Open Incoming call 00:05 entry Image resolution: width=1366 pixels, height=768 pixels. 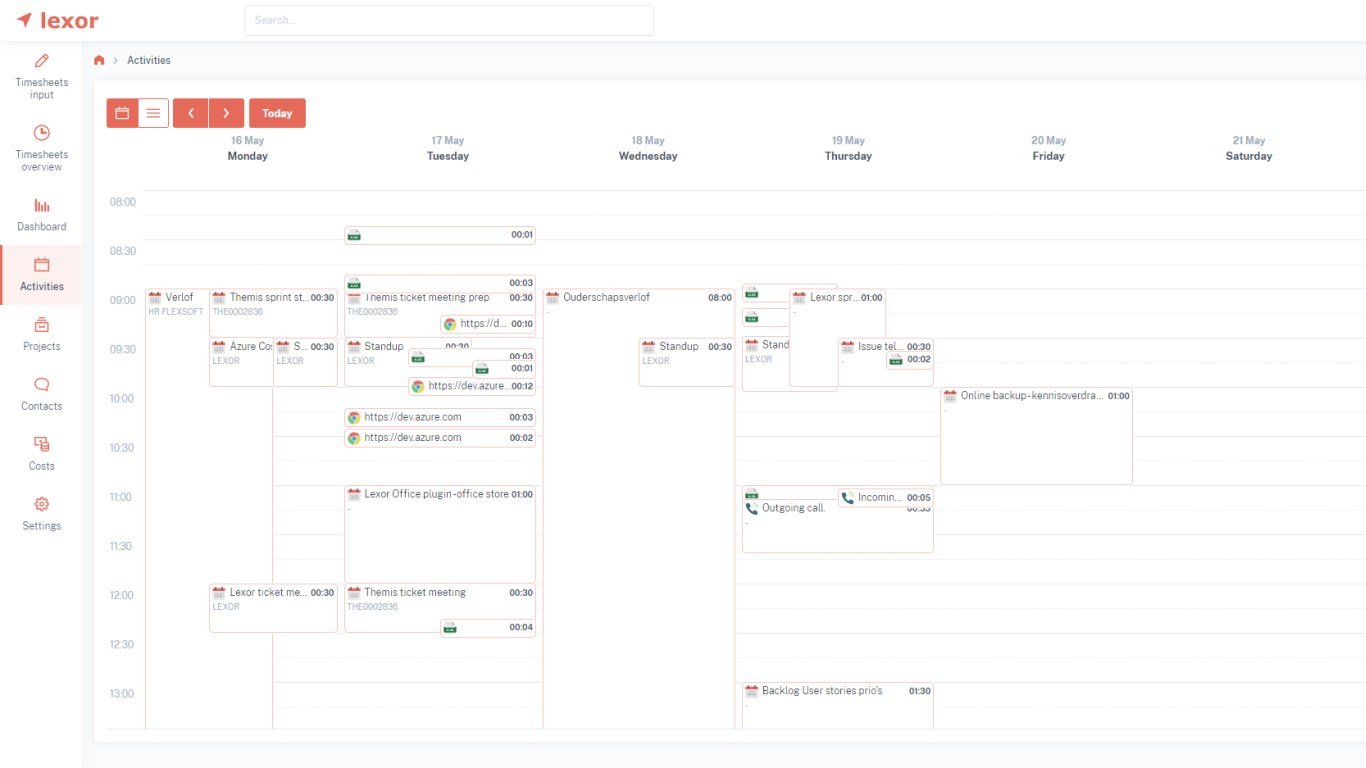point(886,497)
